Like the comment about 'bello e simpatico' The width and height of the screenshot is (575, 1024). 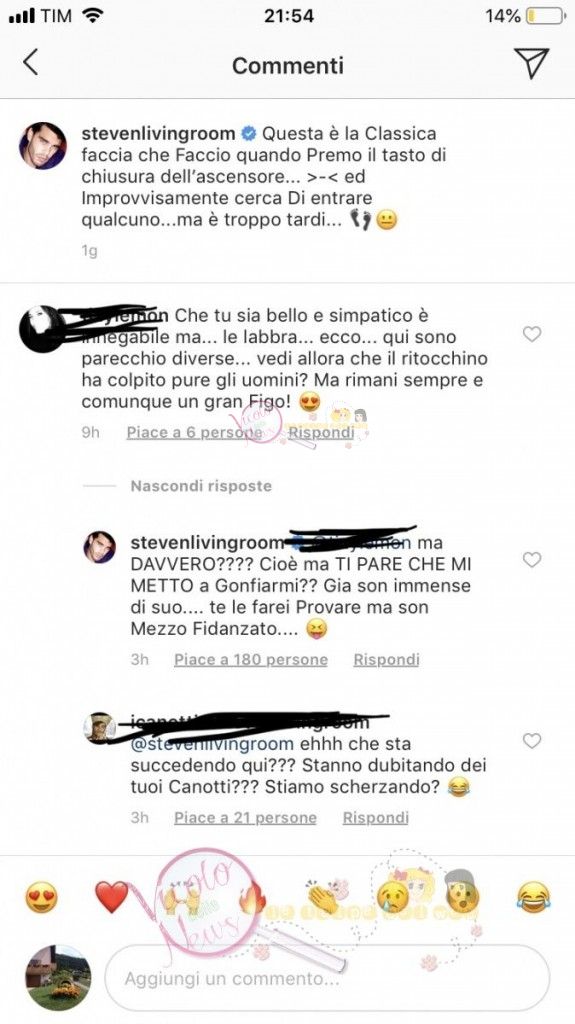click(532, 334)
